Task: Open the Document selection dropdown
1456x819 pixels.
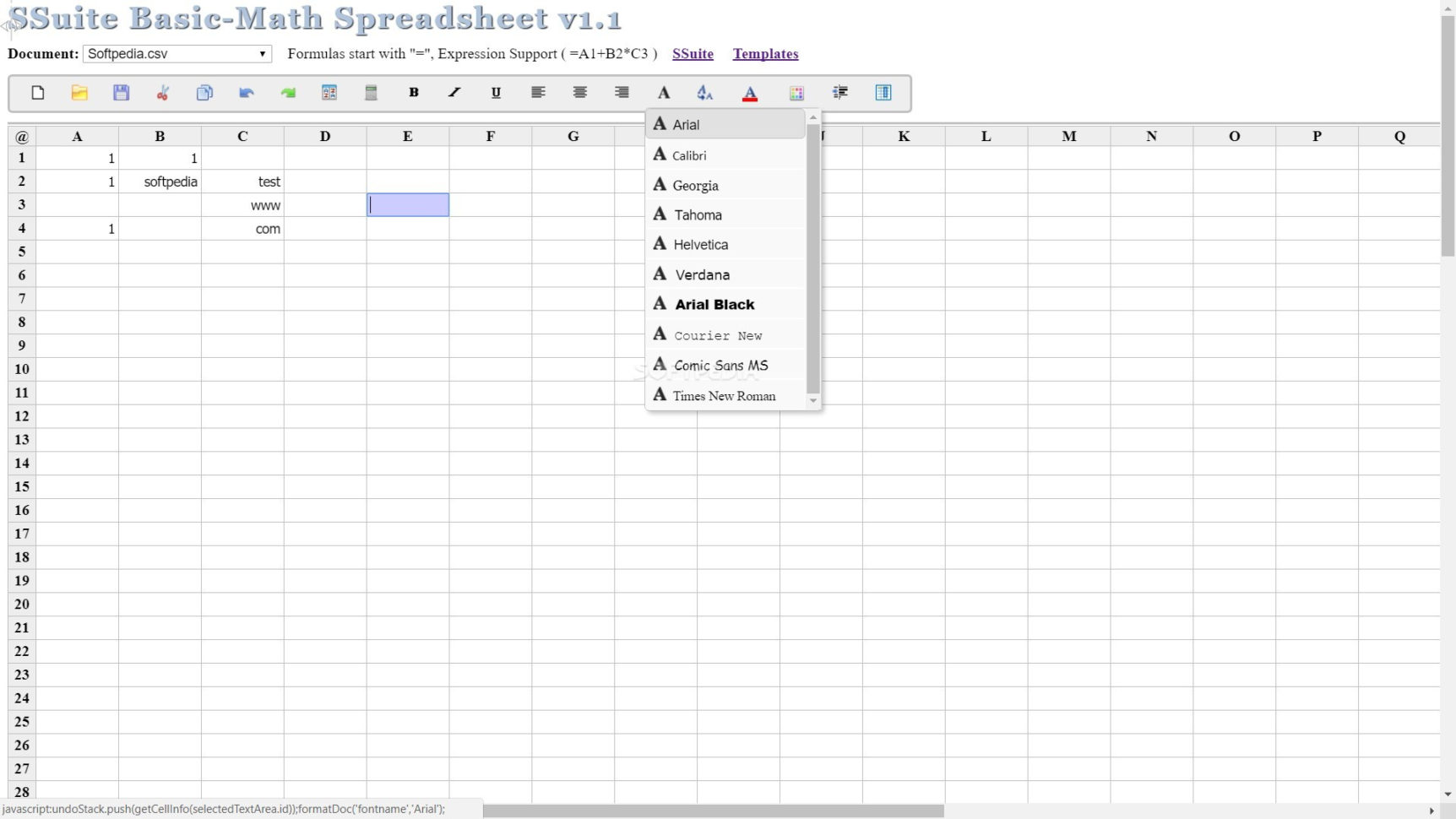Action: 177,53
